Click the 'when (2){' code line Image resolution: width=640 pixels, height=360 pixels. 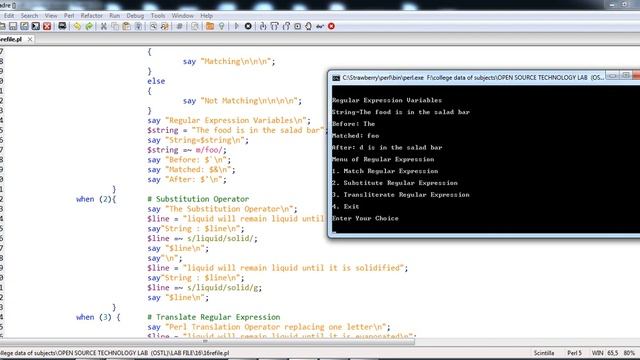[x=96, y=199]
